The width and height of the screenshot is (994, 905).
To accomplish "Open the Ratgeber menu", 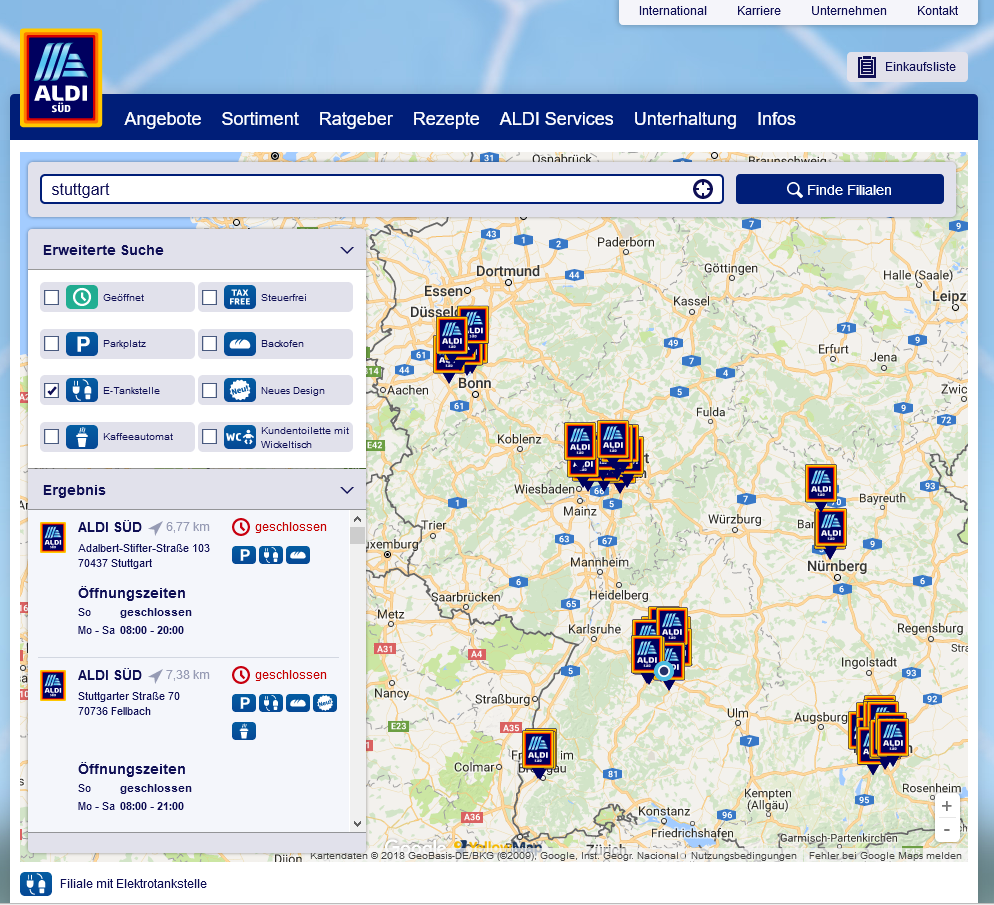I will coord(356,119).
